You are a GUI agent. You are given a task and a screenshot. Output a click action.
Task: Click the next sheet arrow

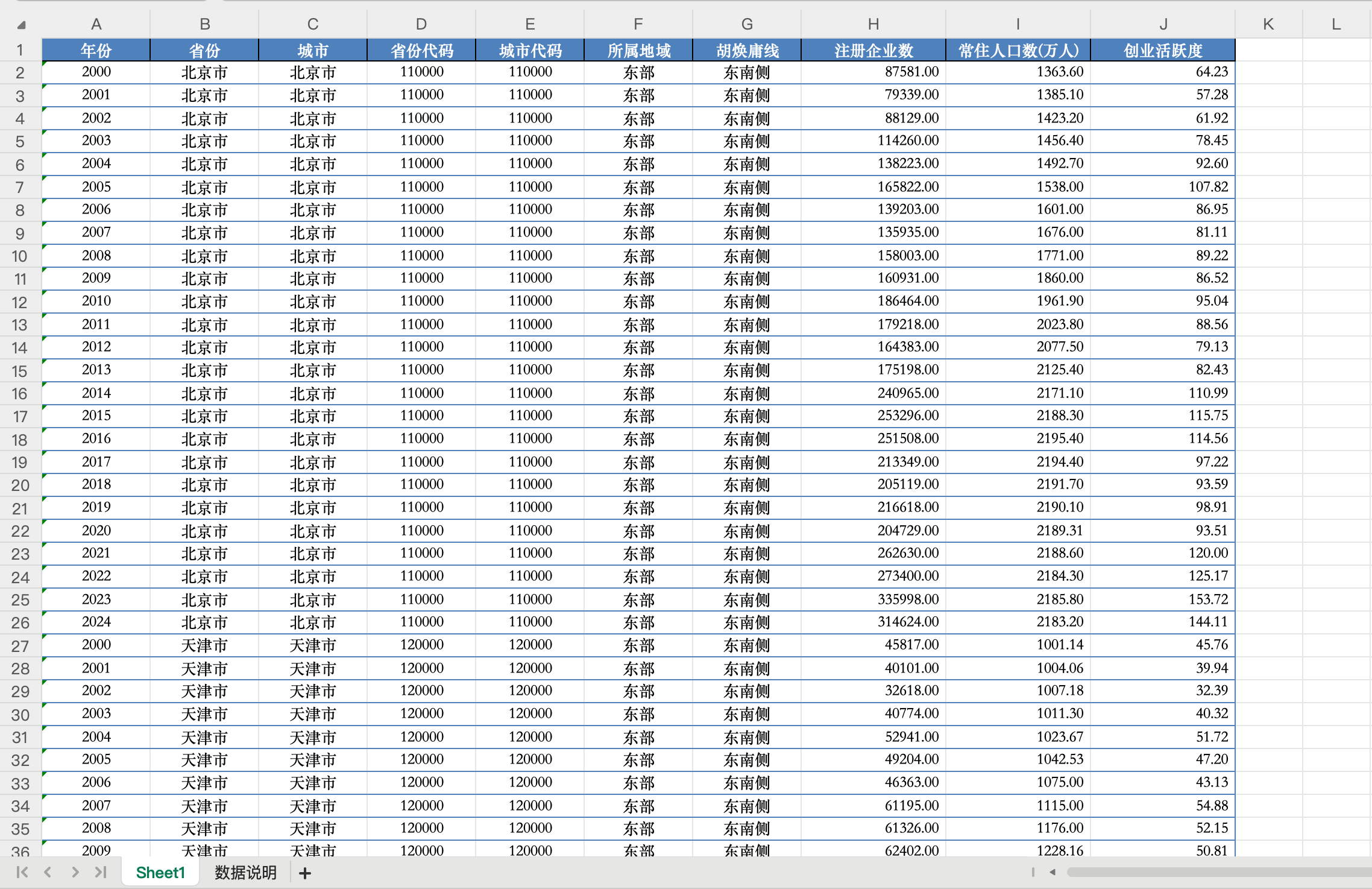[x=75, y=872]
